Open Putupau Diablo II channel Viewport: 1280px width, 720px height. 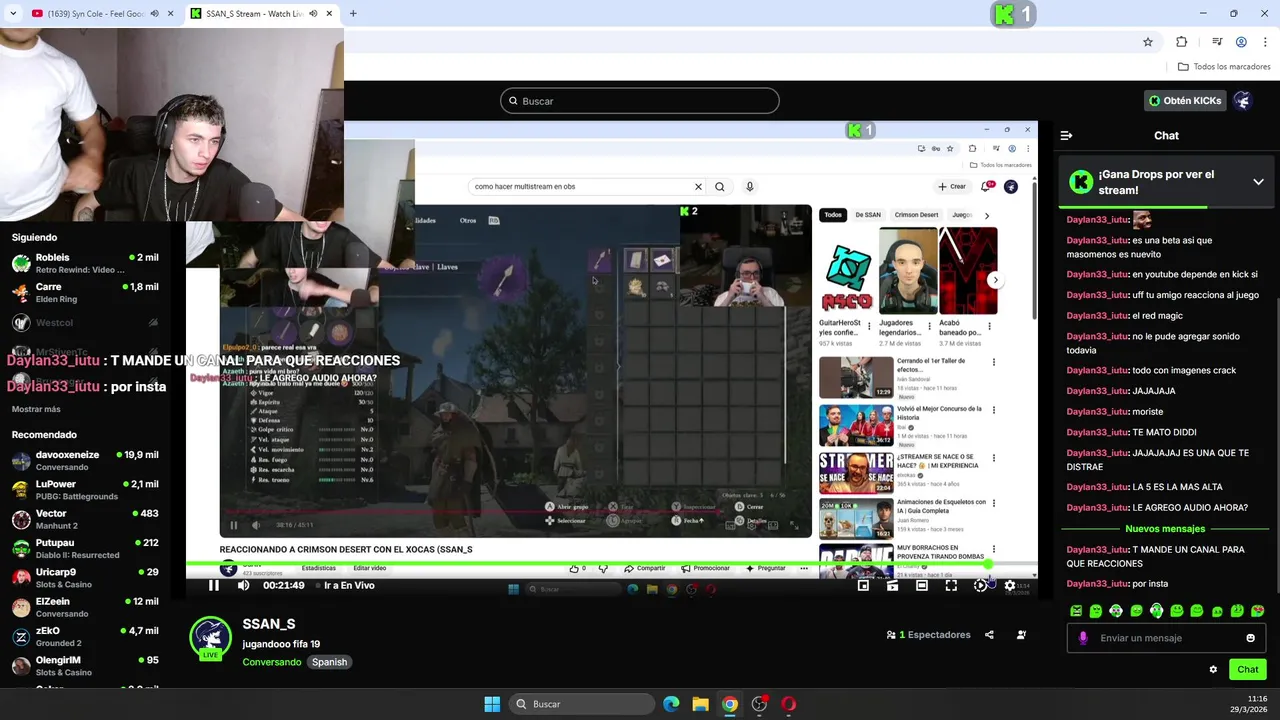85,549
